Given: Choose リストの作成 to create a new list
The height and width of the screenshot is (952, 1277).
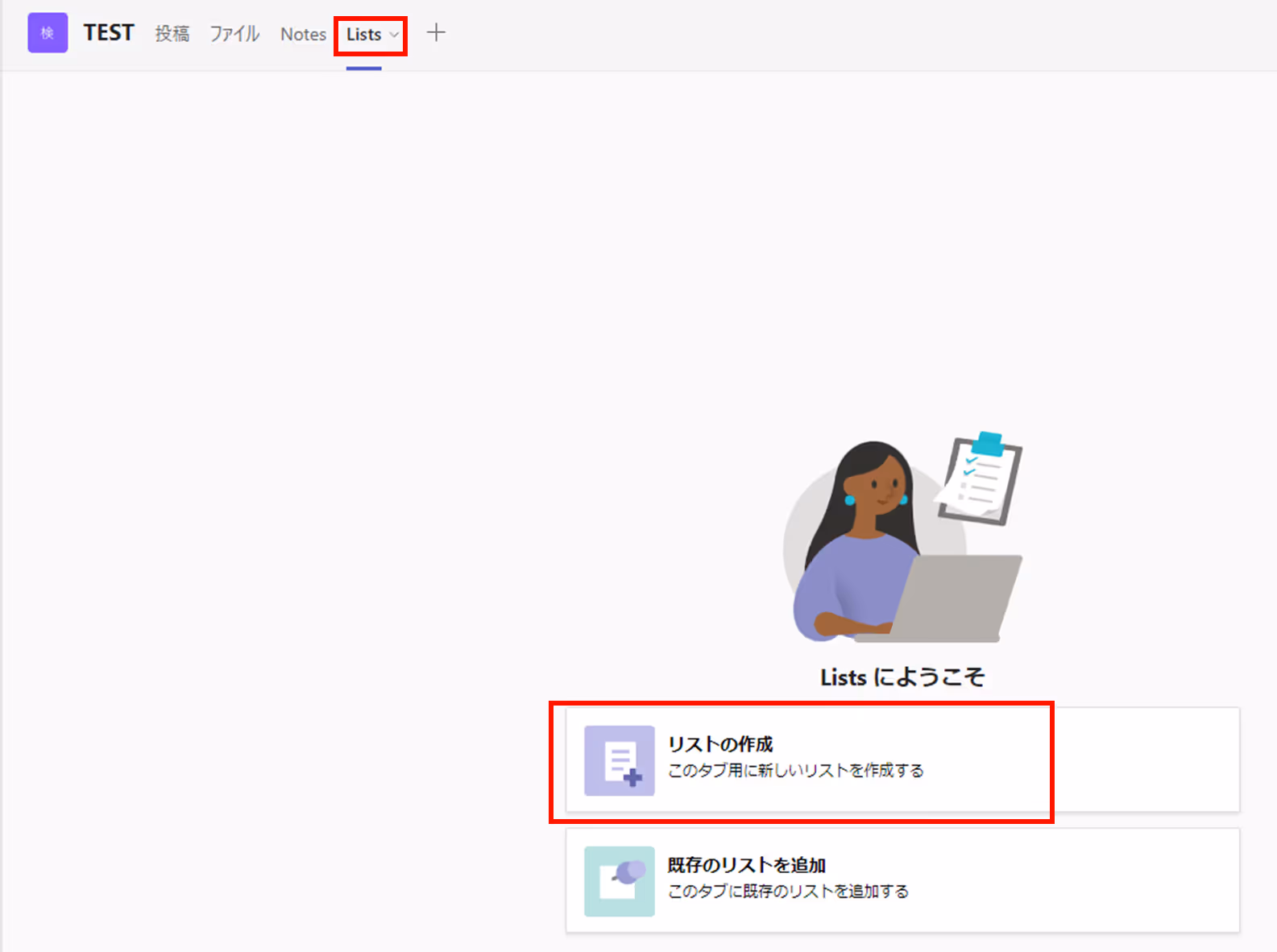Looking at the screenshot, I should pos(902,760).
